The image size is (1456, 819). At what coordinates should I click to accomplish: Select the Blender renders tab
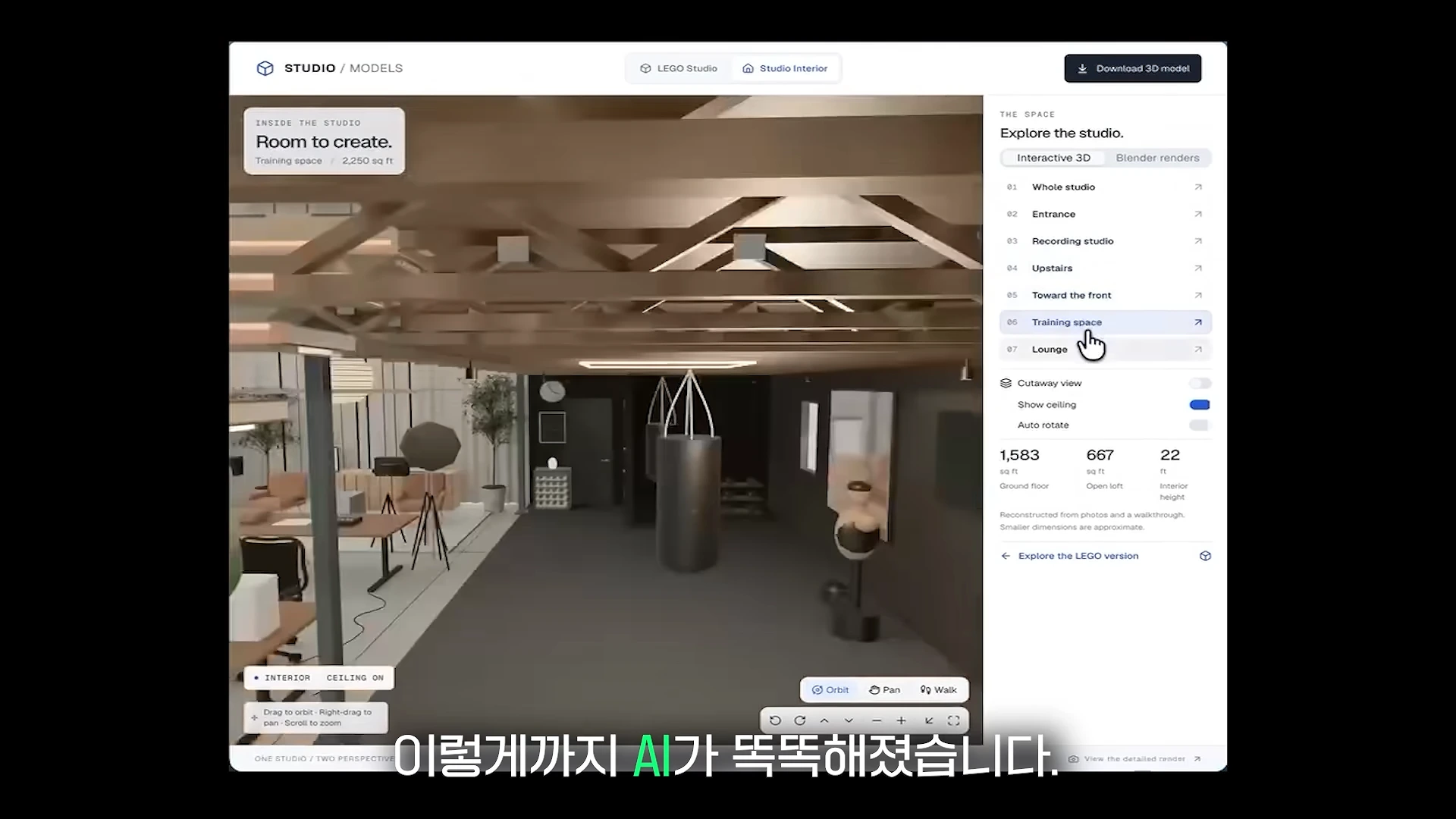tap(1157, 158)
